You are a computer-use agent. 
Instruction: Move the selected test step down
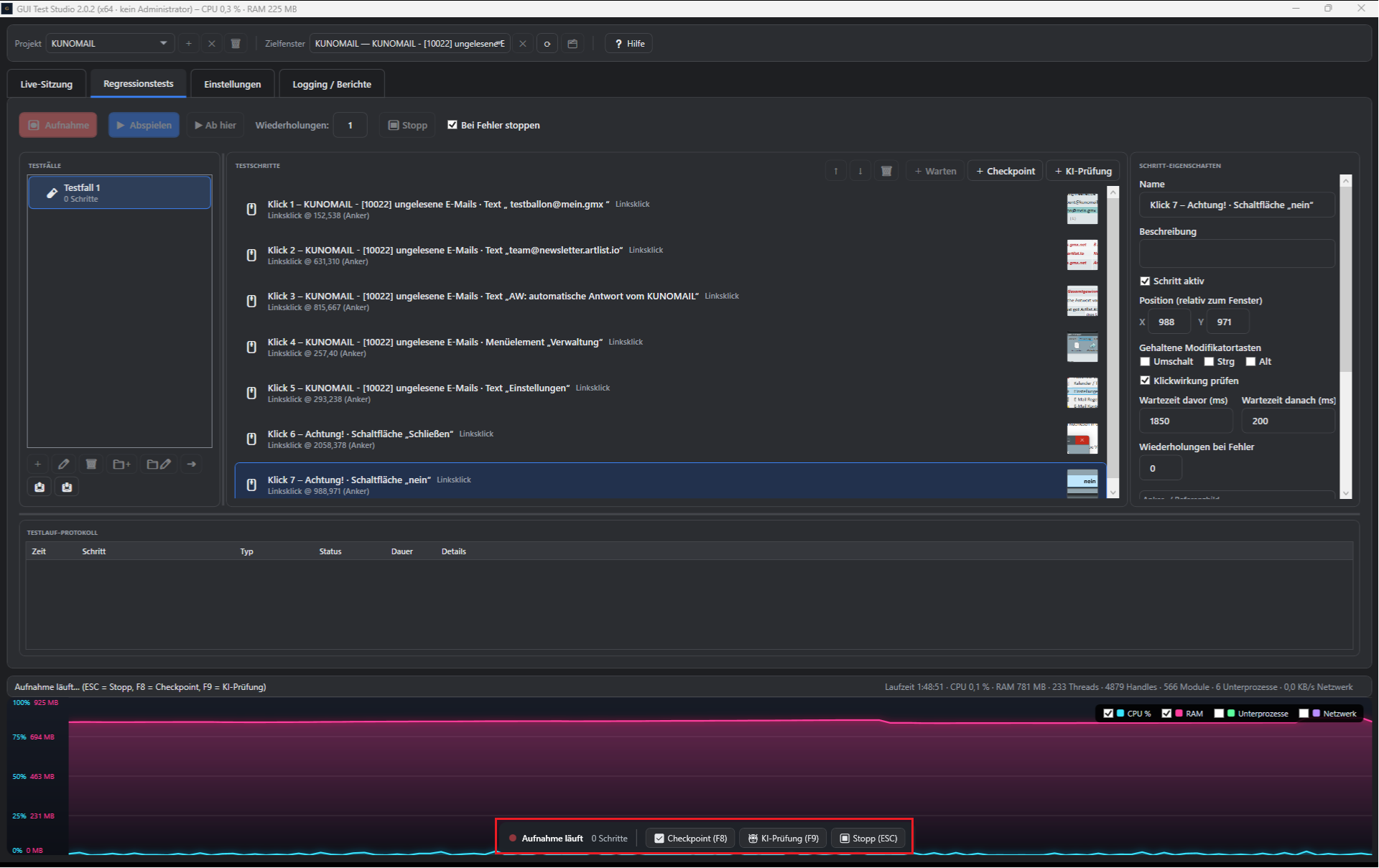pyautogui.click(x=860, y=171)
